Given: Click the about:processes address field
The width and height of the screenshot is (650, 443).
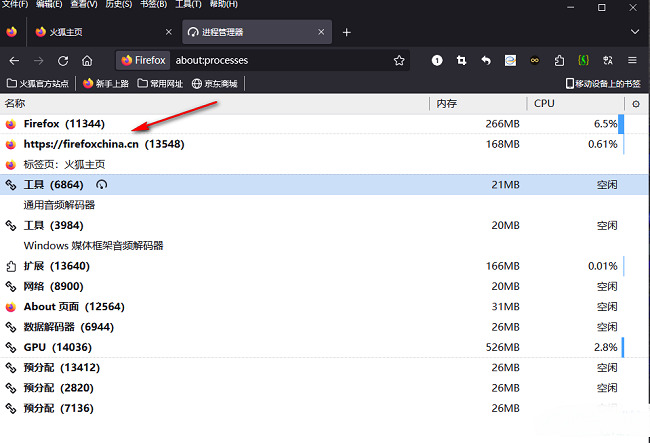Looking at the screenshot, I should click(x=282, y=61).
